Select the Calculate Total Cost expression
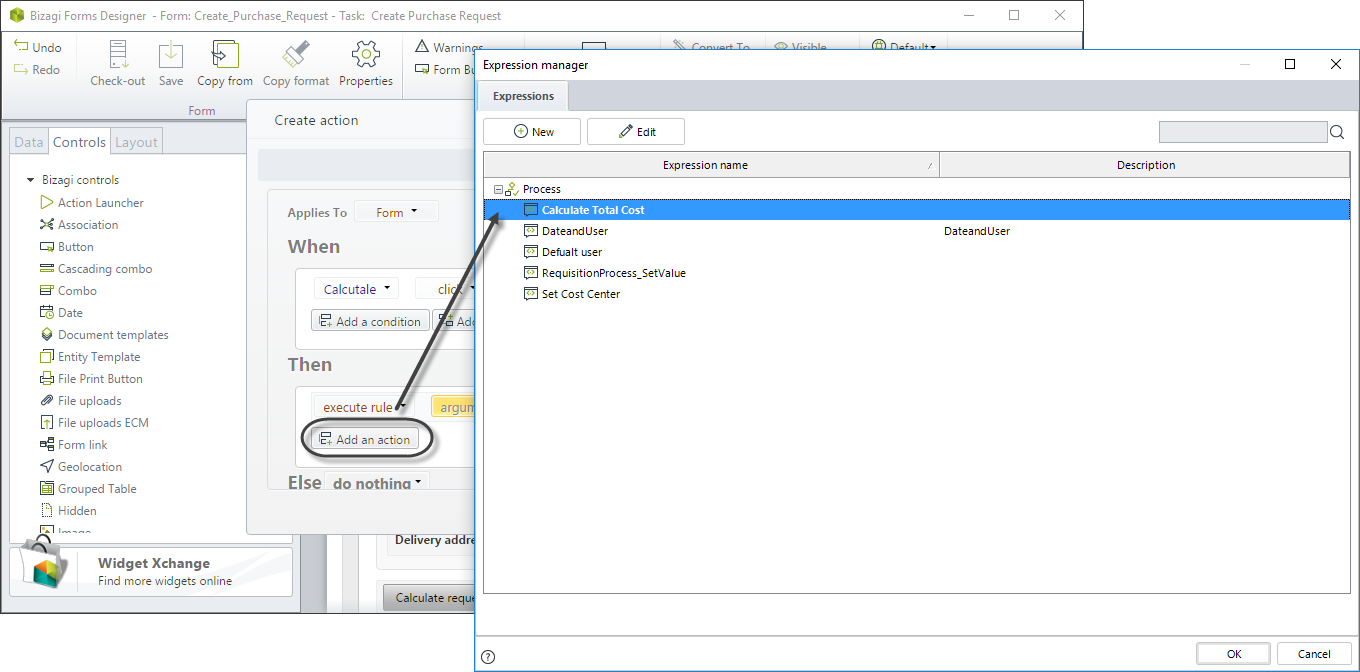Screen dimensions: 1360x672 [x=916, y=210]
